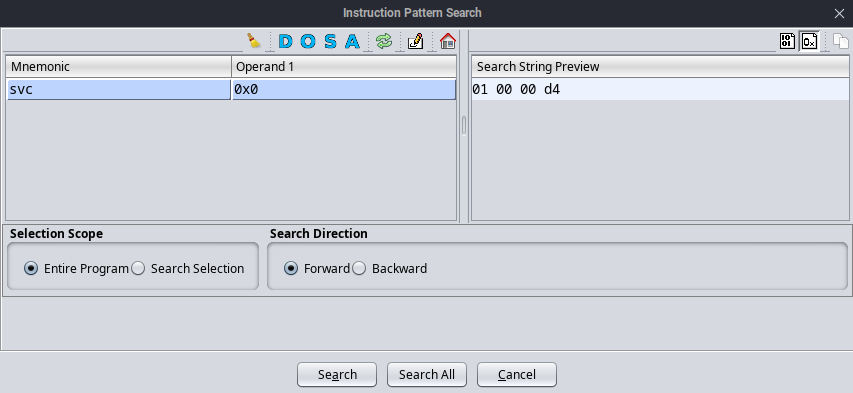Click the Cancel button
Image resolution: width=853 pixels, height=393 pixels.
(517, 374)
